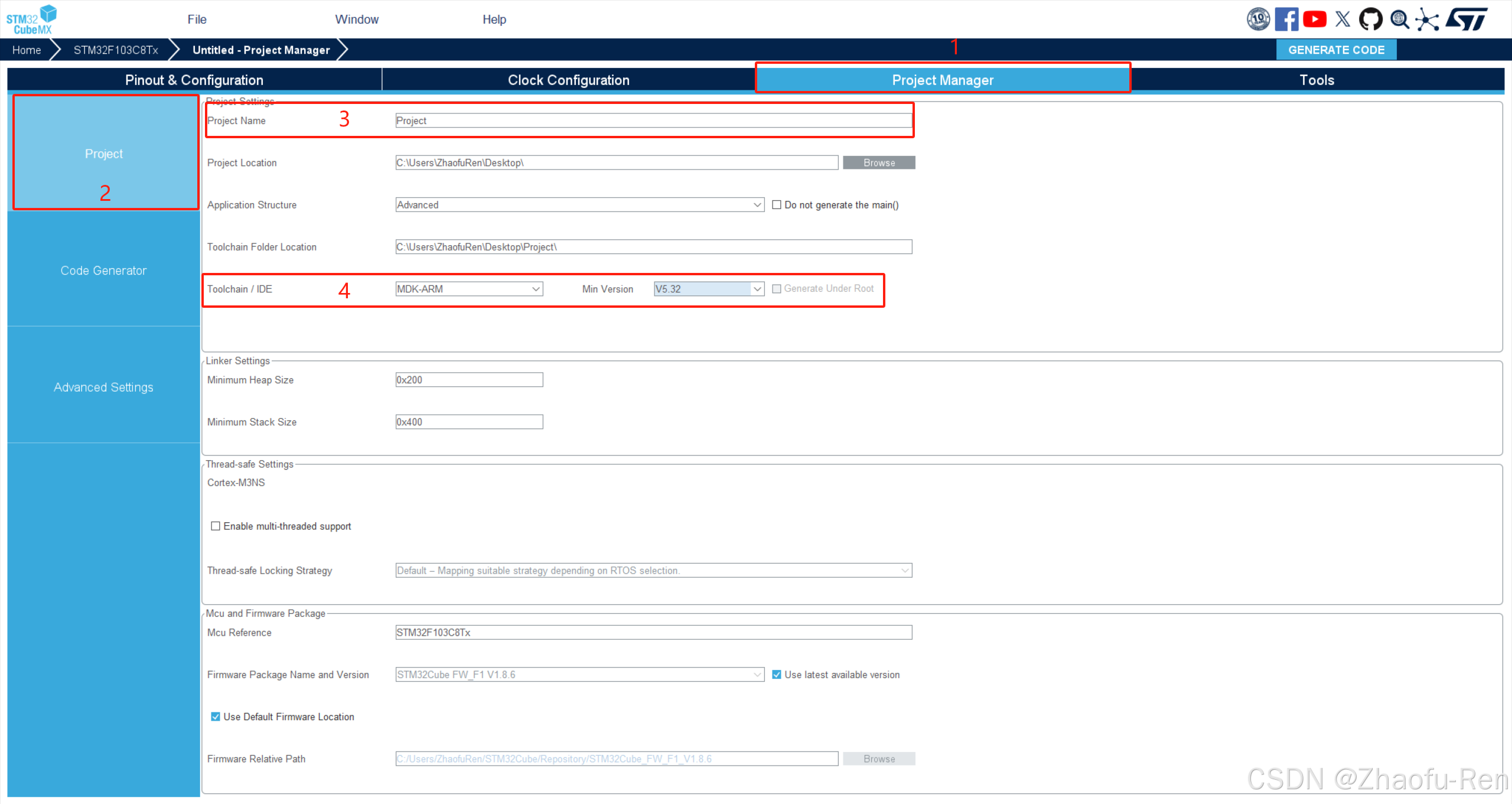This screenshot has height=804, width=1512.
Task: Switch to Clock Configuration tab
Action: 569,80
